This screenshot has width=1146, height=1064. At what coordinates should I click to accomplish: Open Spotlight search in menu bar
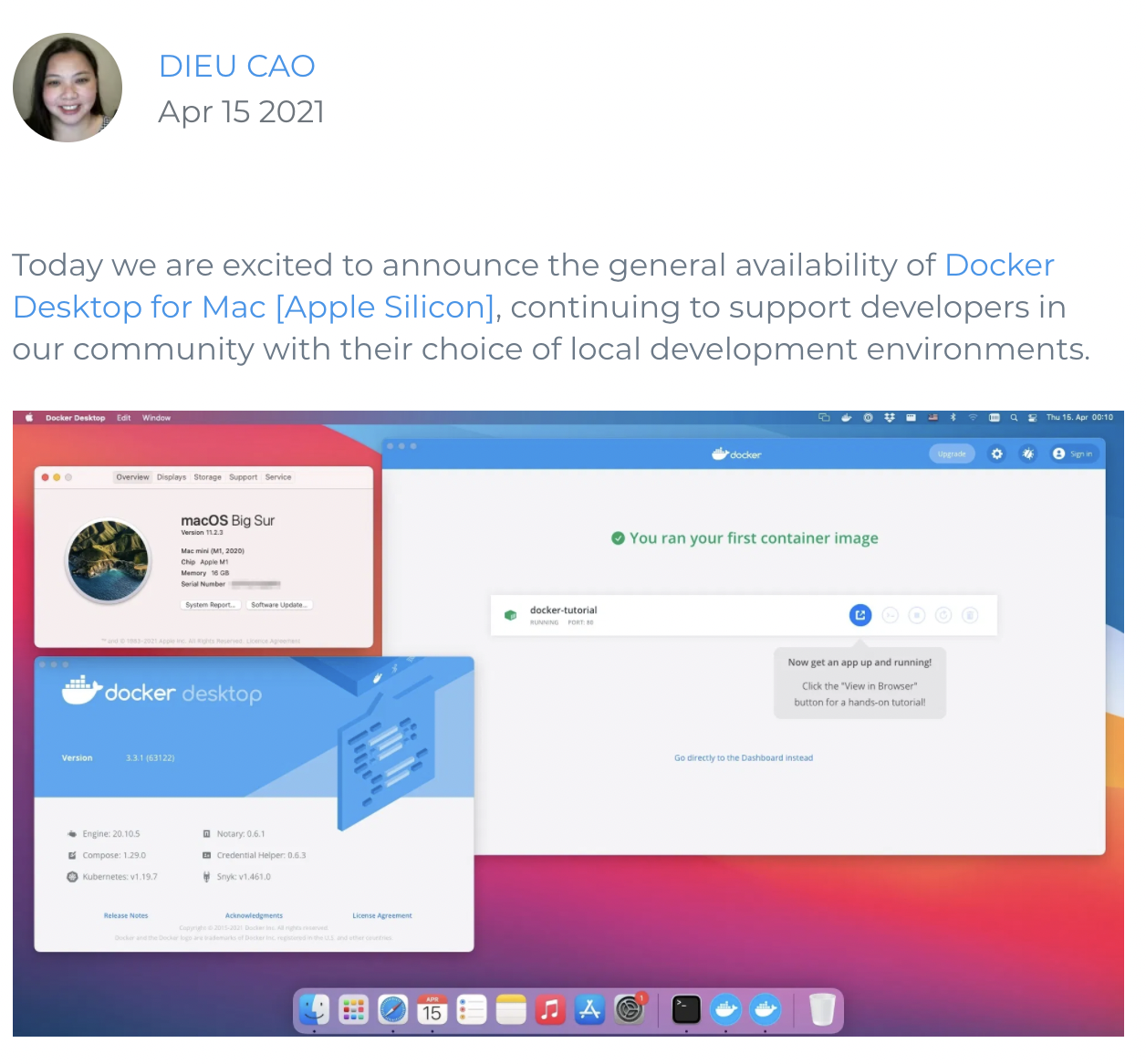1014,418
